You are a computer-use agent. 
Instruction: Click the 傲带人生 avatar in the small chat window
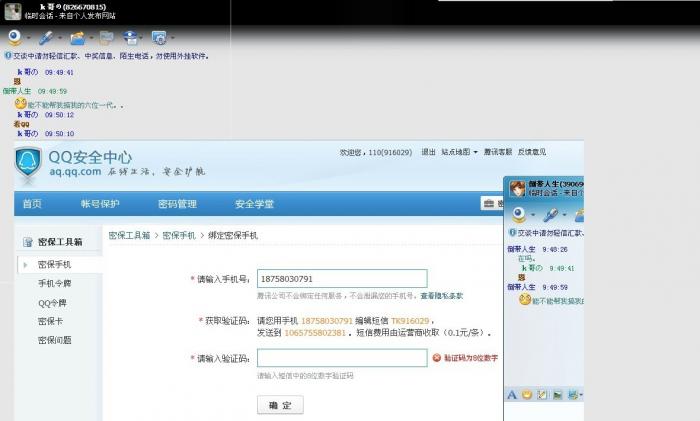(x=517, y=188)
